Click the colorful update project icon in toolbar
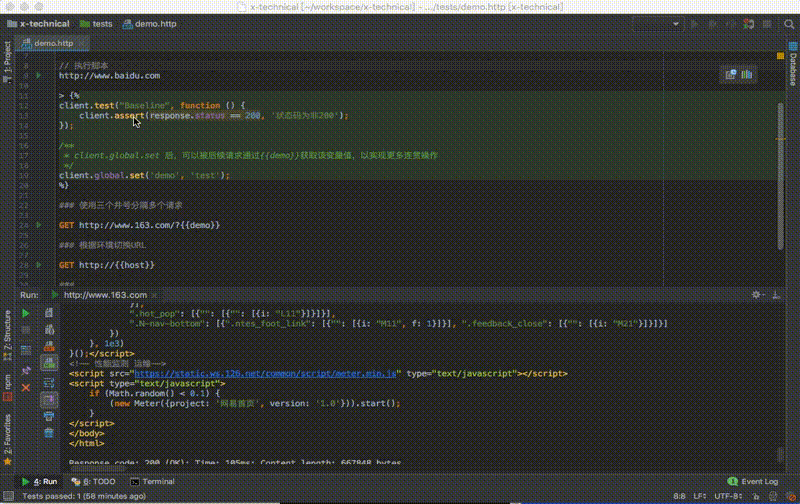The width and height of the screenshot is (800, 504). (748, 24)
